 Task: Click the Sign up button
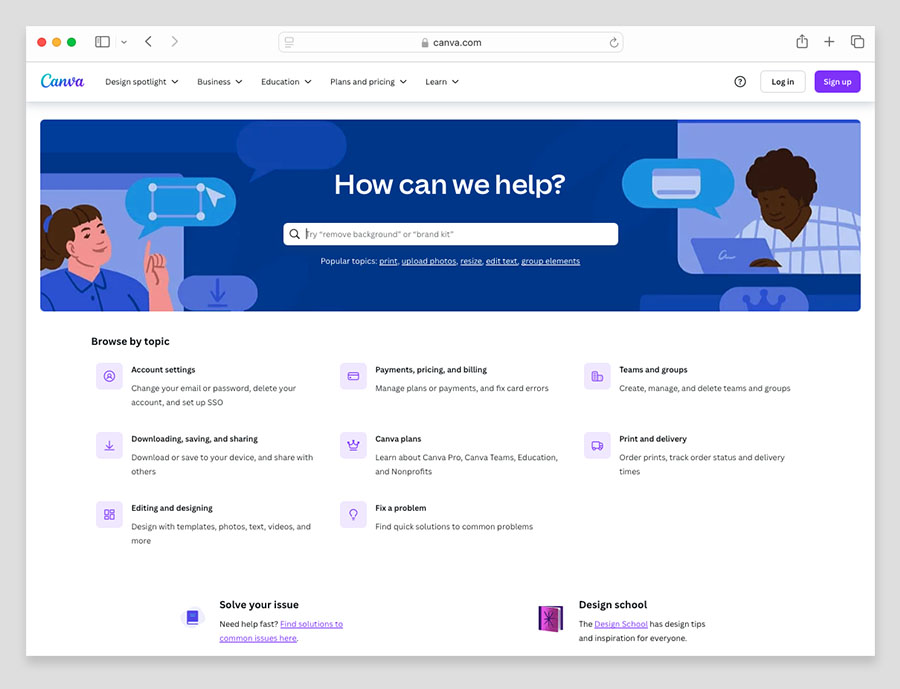(x=837, y=82)
